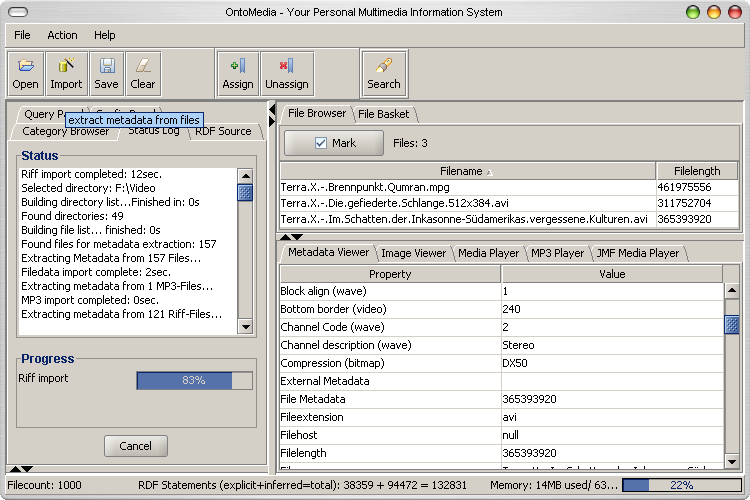Click the Property column header

(390, 274)
